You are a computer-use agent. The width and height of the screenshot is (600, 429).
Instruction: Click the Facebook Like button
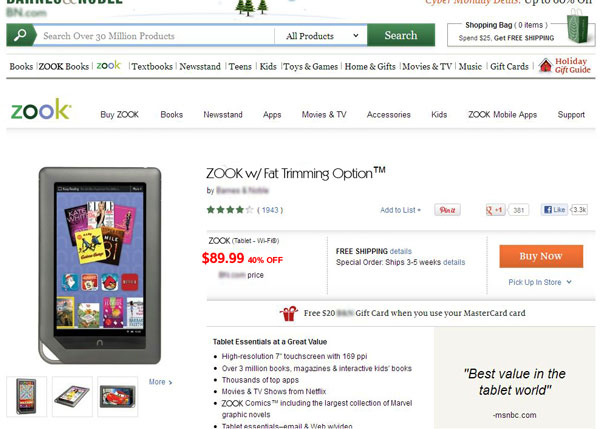[x=554, y=210]
